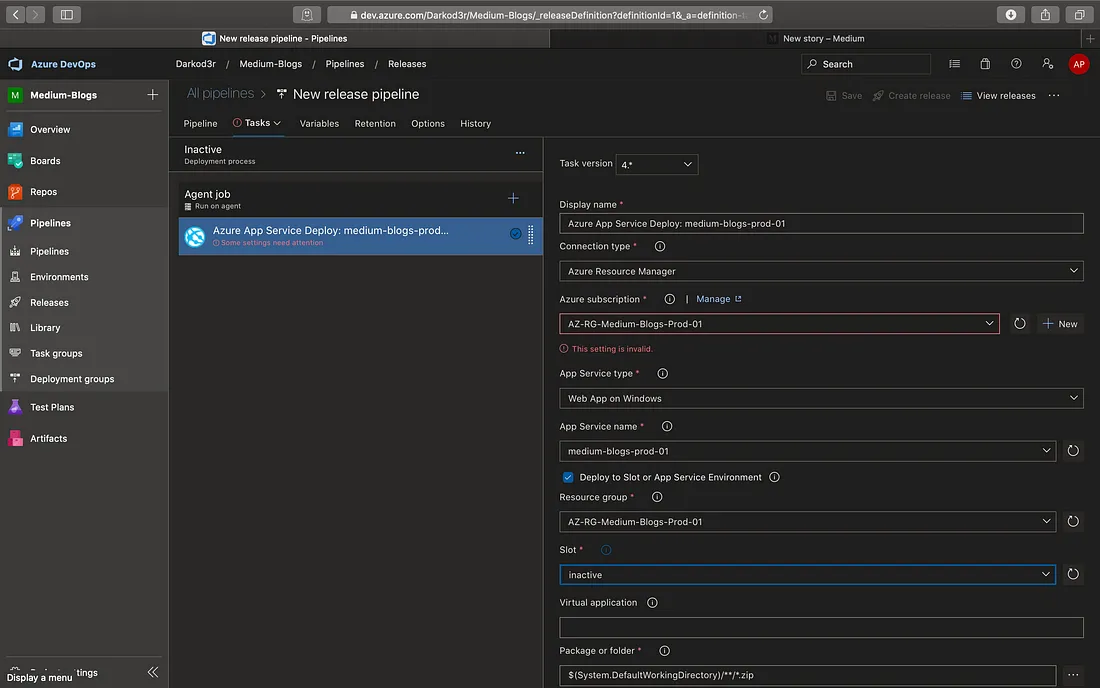Screen dimensions: 1100x688
Task: Click New to add Azure subscription
Action: click(1060, 323)
